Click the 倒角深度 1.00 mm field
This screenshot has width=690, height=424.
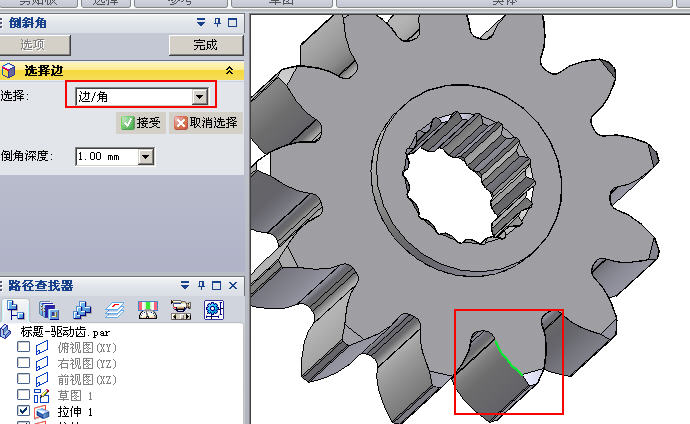[x=107, y=157]
